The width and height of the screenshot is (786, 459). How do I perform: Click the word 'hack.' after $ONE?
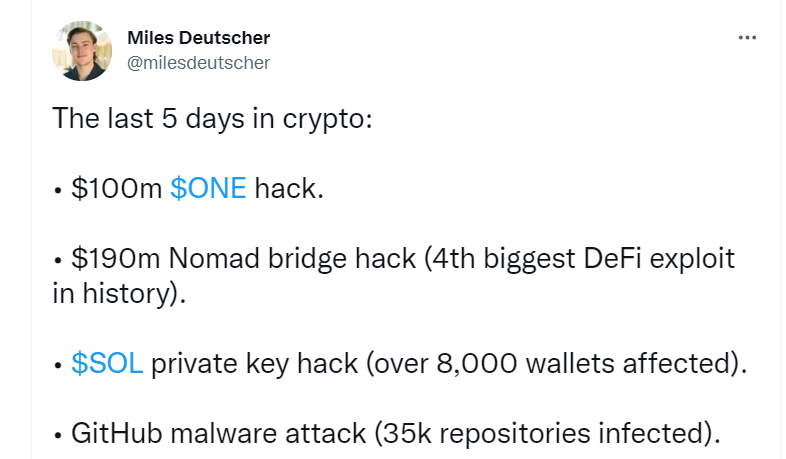click(289, 188)
